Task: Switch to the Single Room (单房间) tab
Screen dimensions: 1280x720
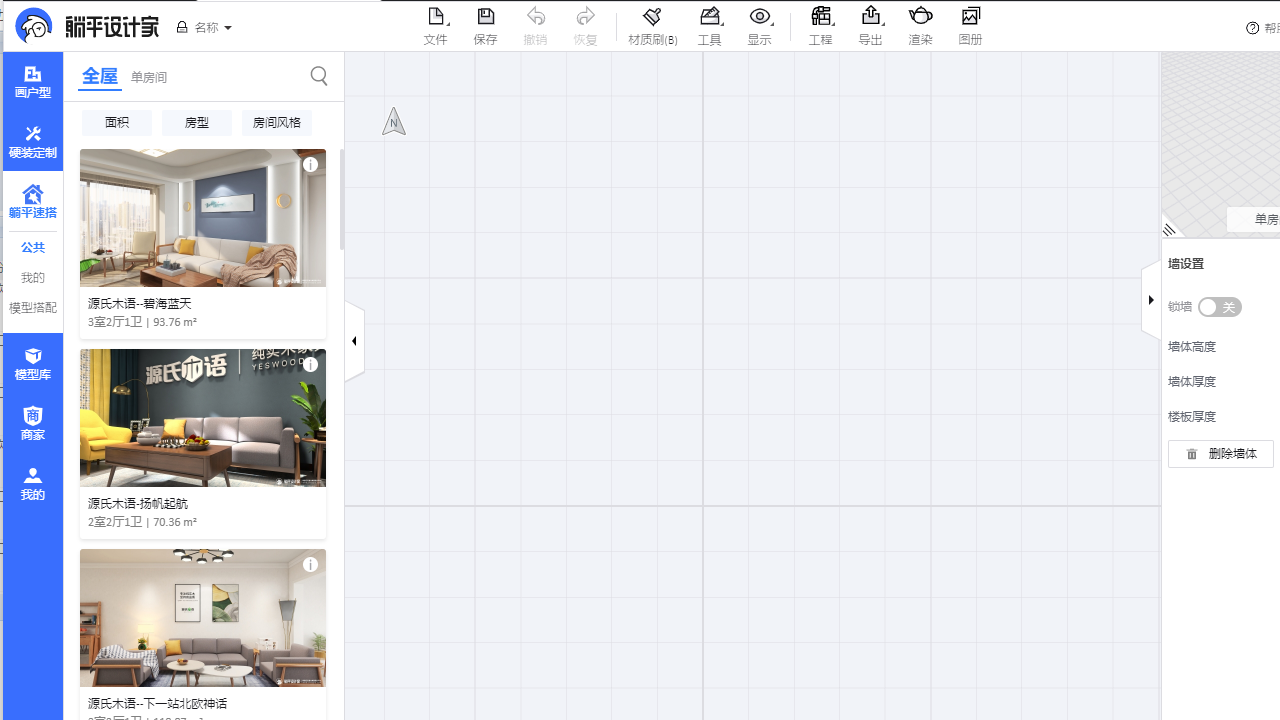Action: 149,78
